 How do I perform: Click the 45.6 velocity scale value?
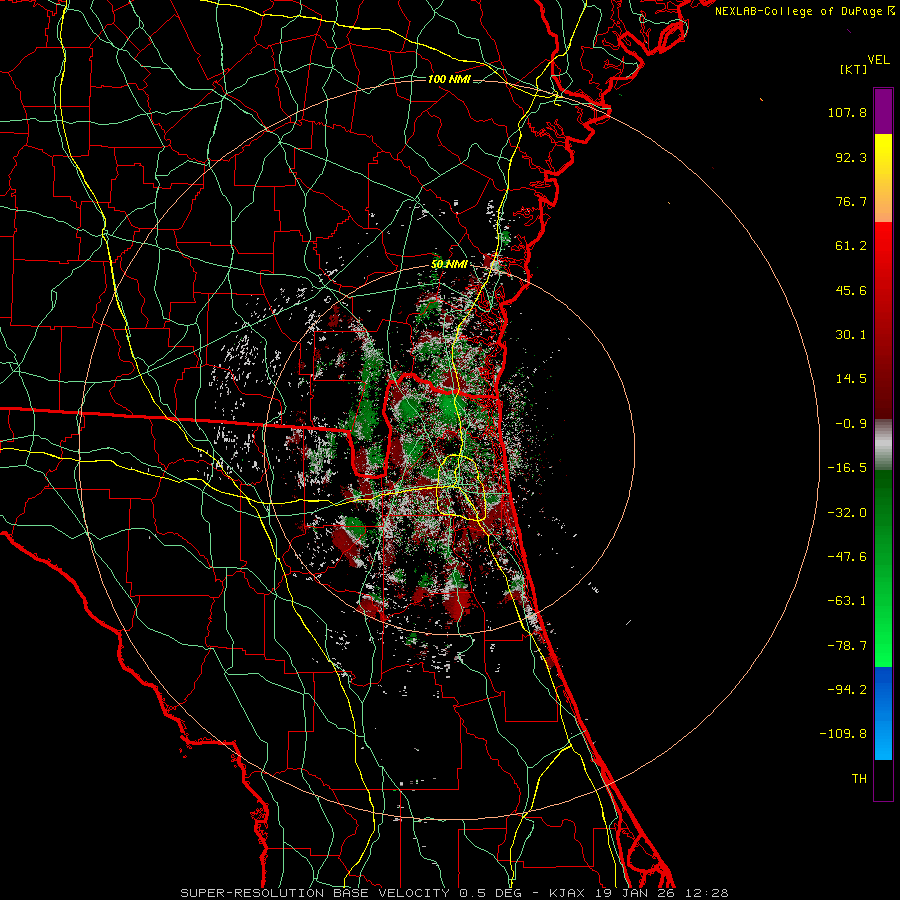pyautogui.click(x=851, y=290)
